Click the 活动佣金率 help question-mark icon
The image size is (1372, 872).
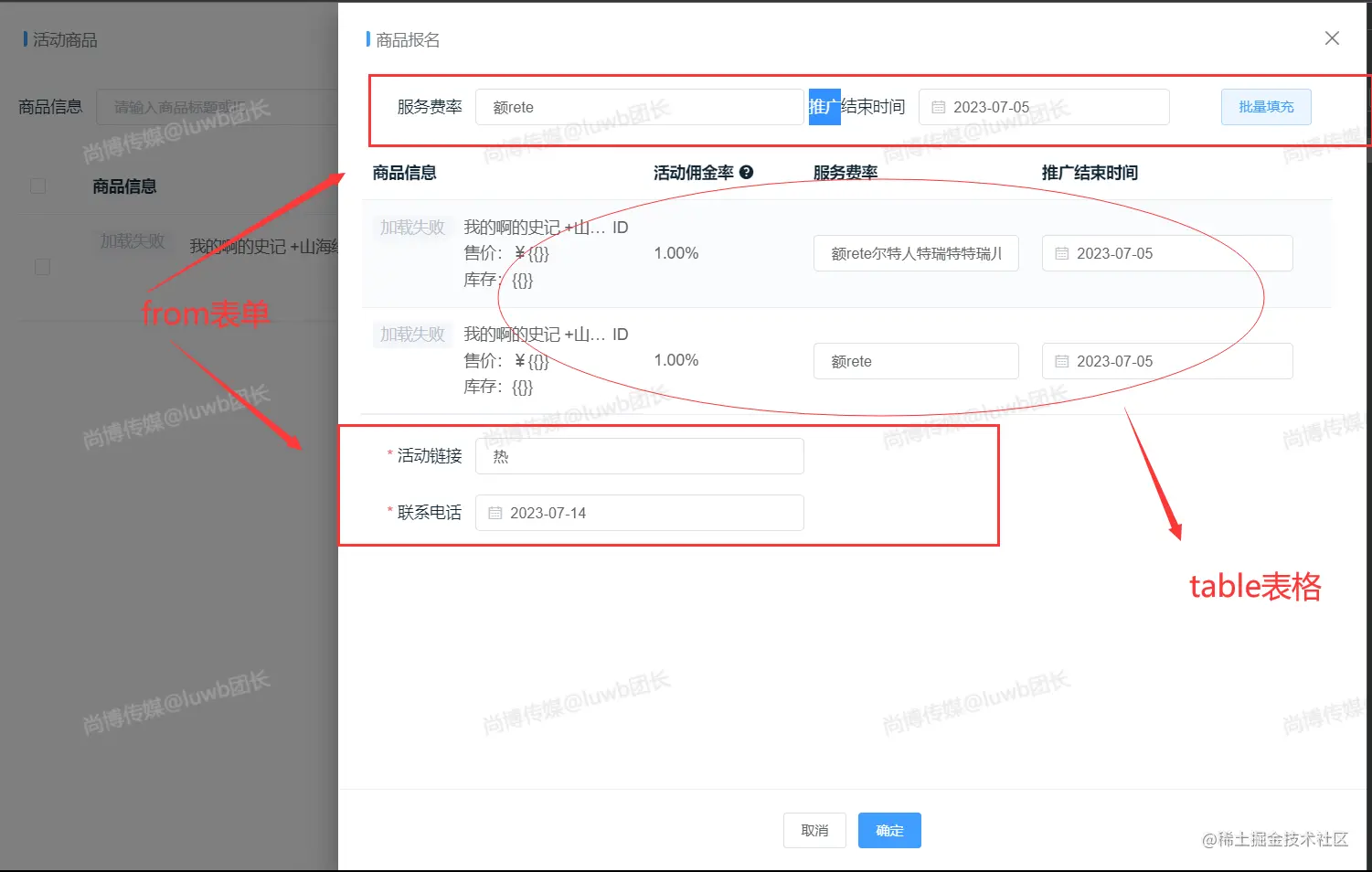pyautogui.click(x=746, y=173)
